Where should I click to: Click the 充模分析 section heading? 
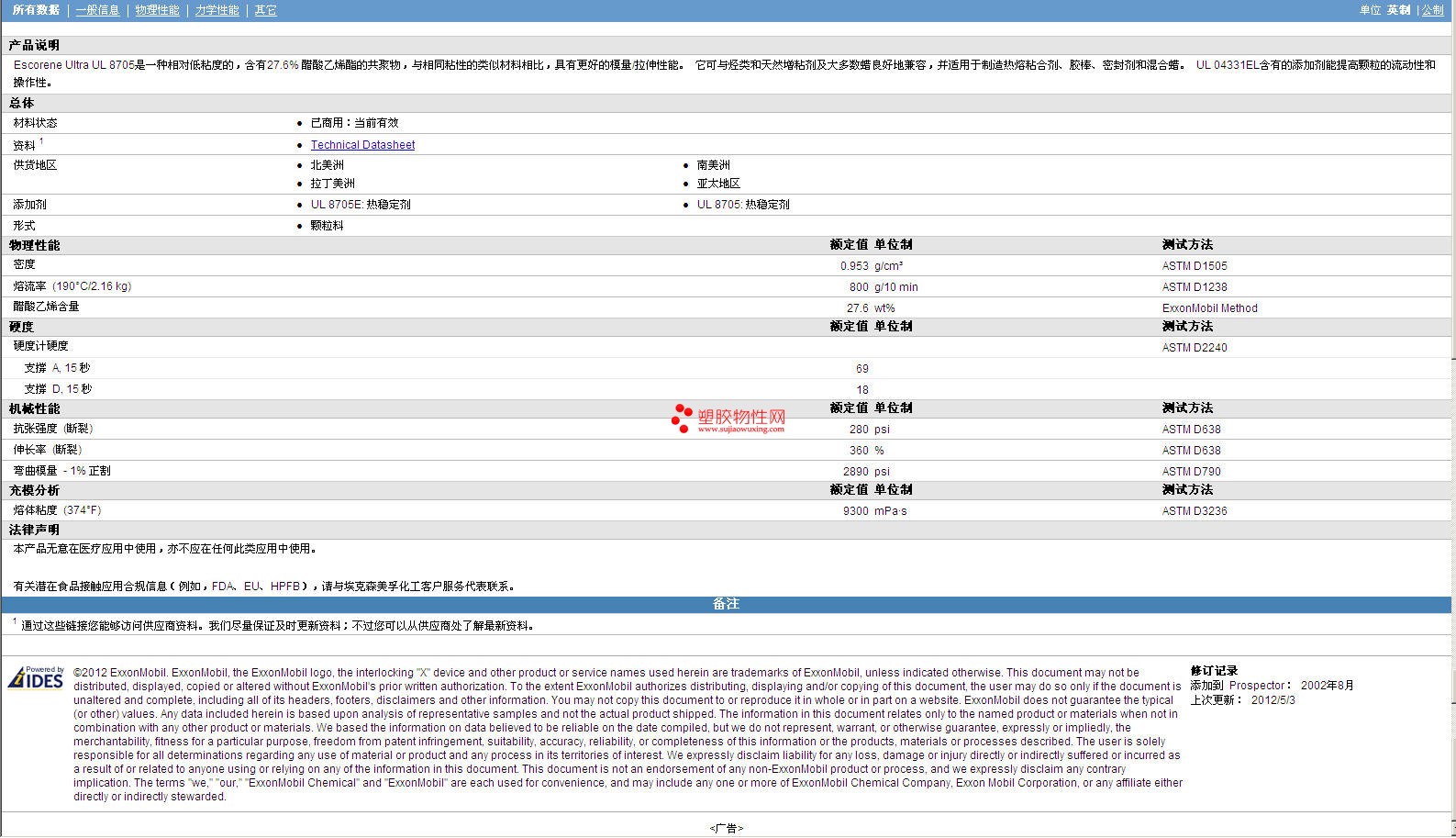click(x=34, y=490)
